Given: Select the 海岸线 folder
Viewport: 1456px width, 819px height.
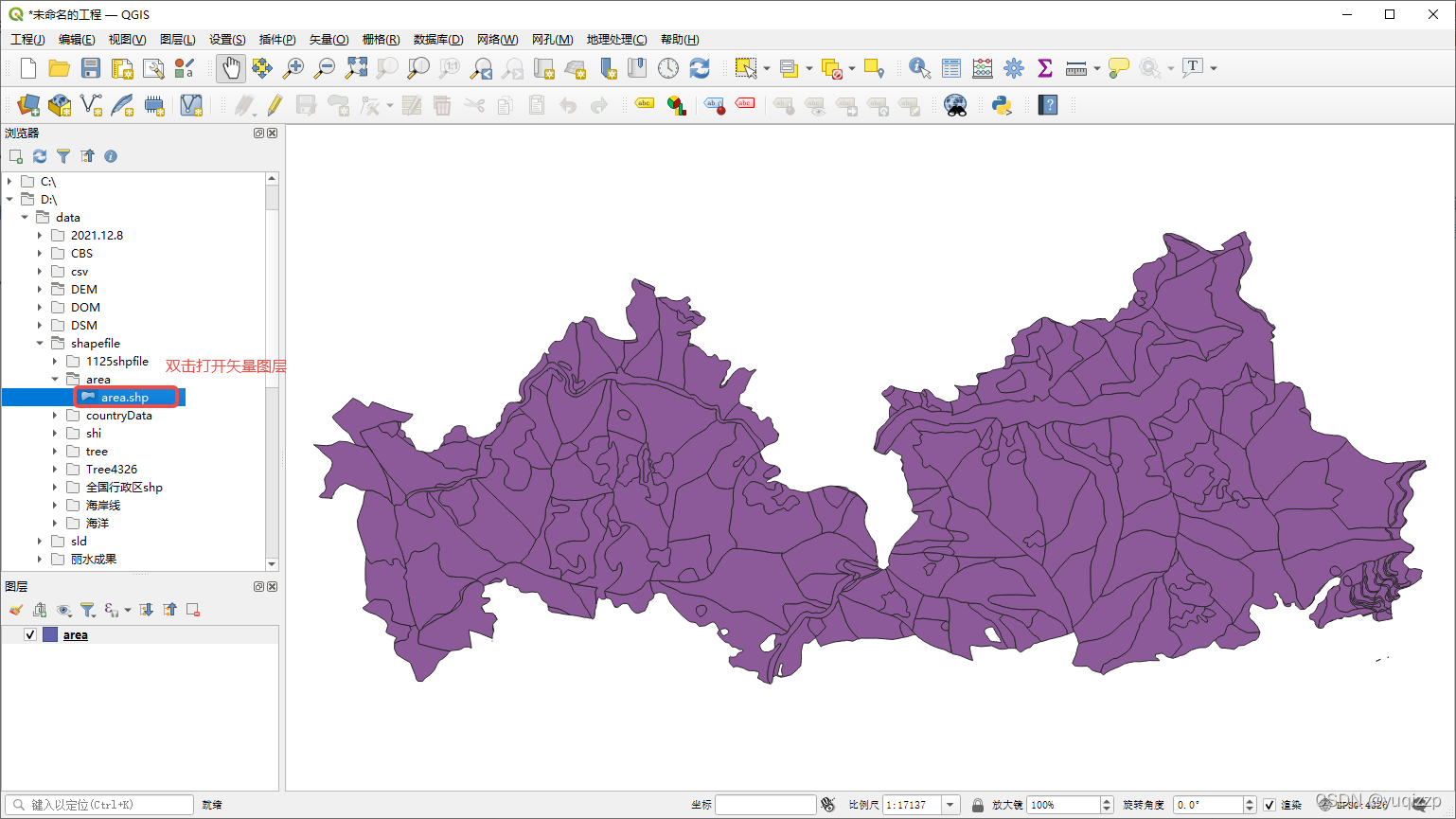Looking at the screenshot, I should tap(103, 505).
